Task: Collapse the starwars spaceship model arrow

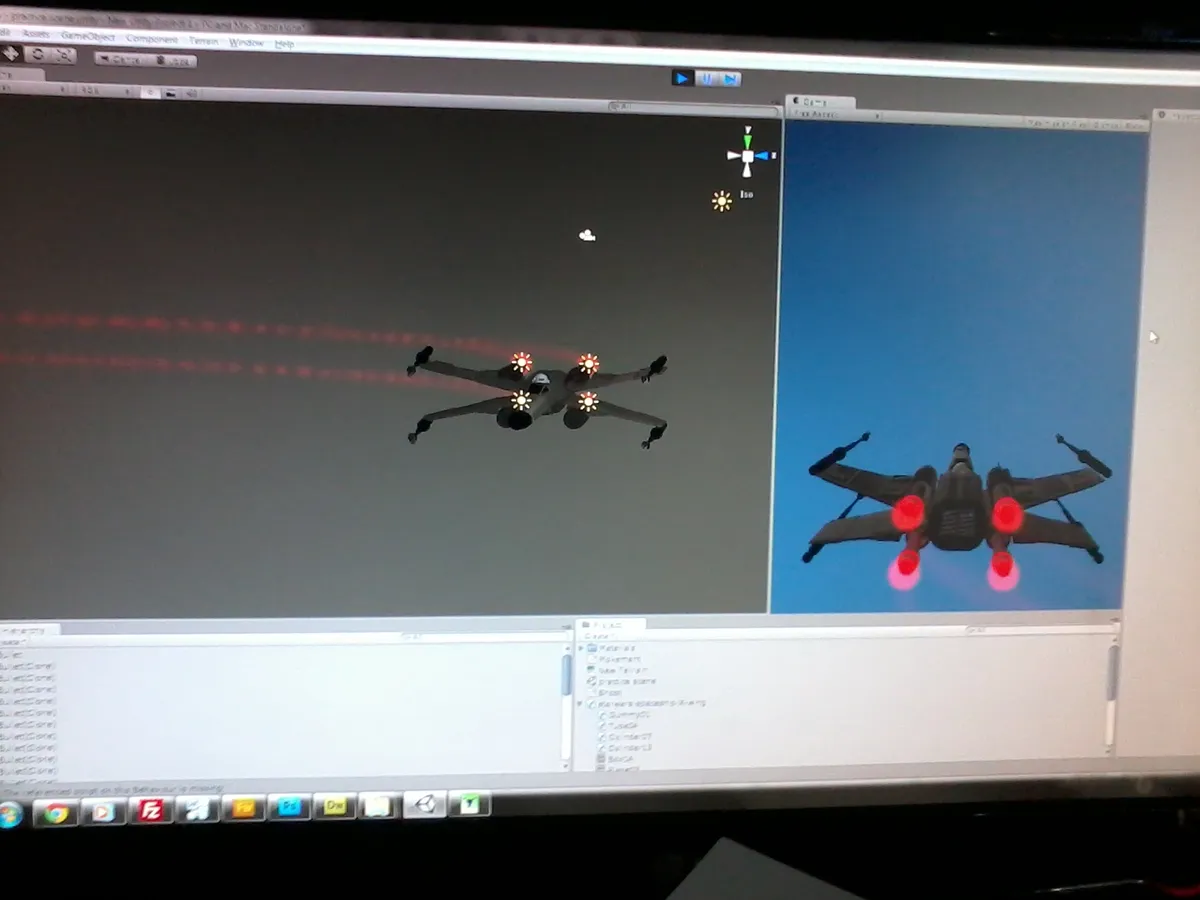Action: (581, 703)
